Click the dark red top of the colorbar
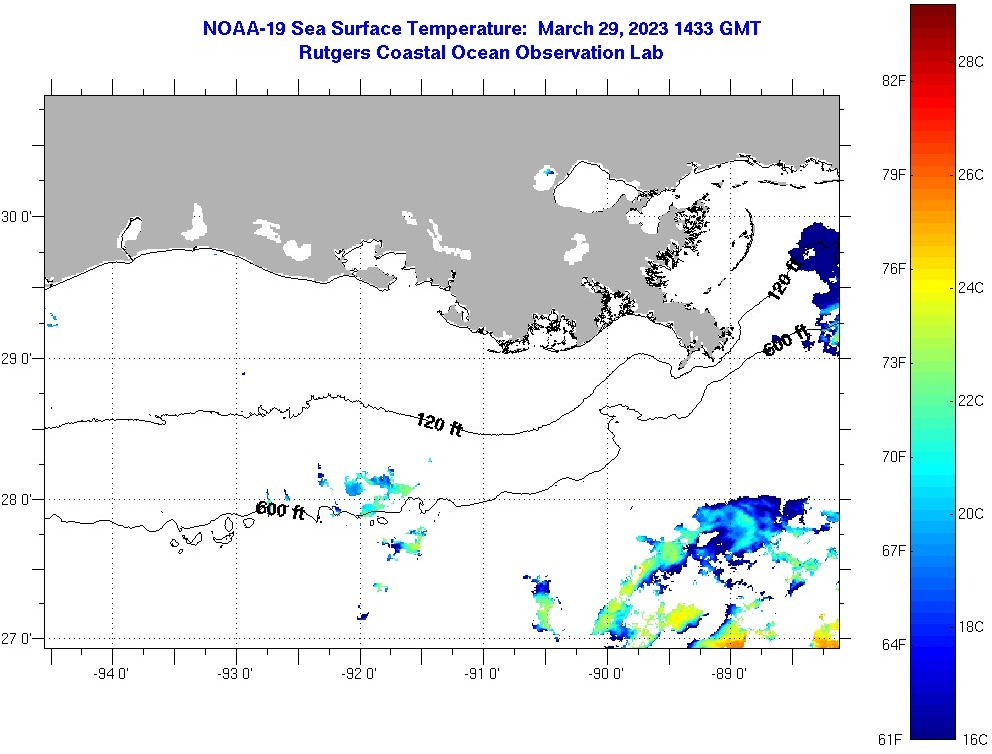992x754 pixels. 933,16
